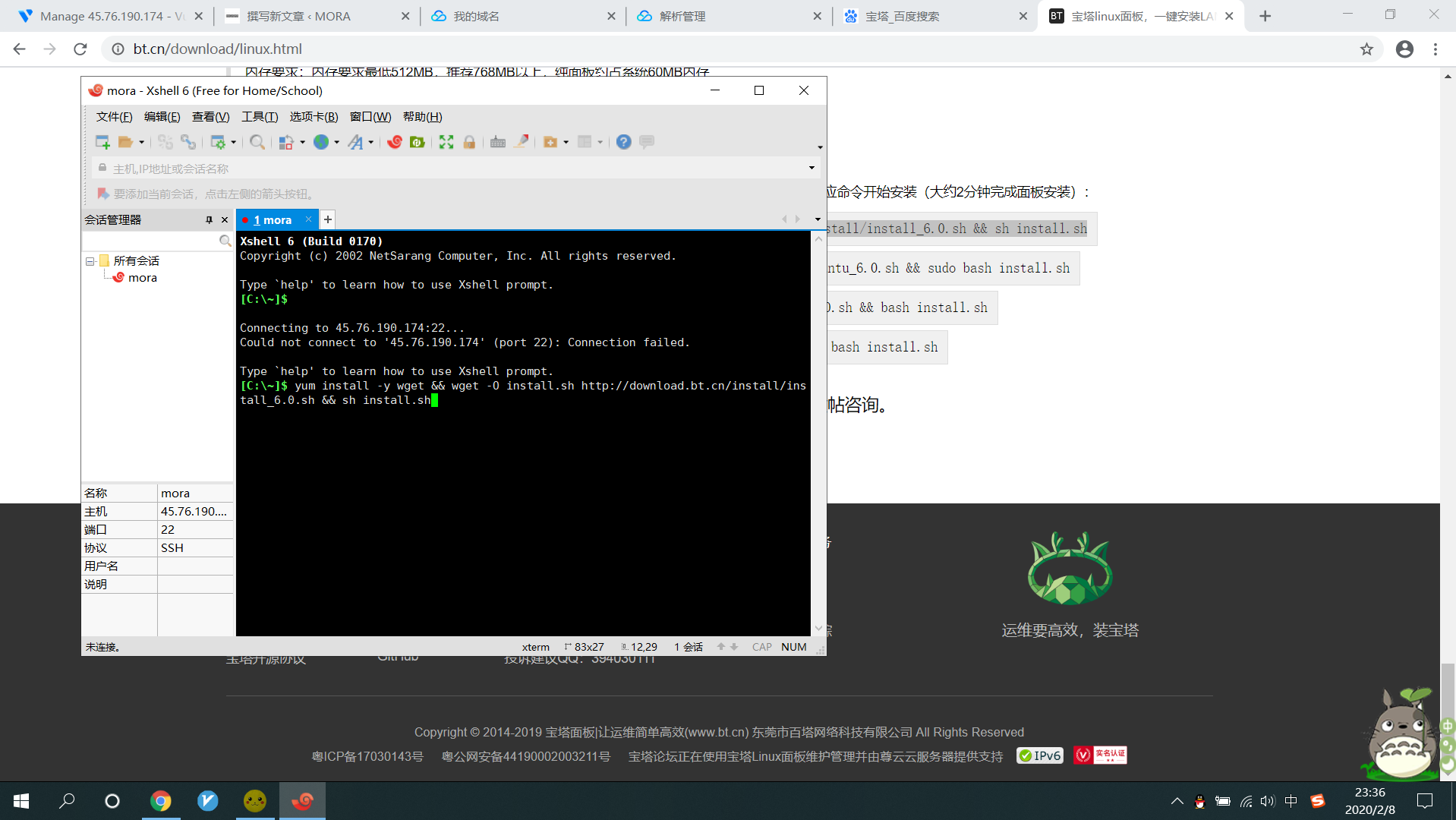Viewport: 1456px width, 820px height.
Task: Click terminal scrollbar down arrow
Action: (818, 629)
